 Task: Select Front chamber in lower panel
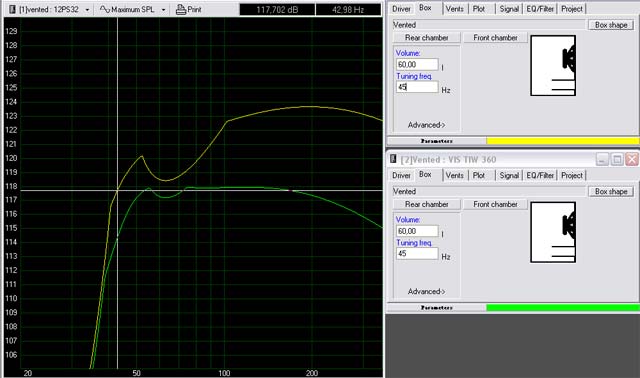pyautogui.click(x=495, y=204)
